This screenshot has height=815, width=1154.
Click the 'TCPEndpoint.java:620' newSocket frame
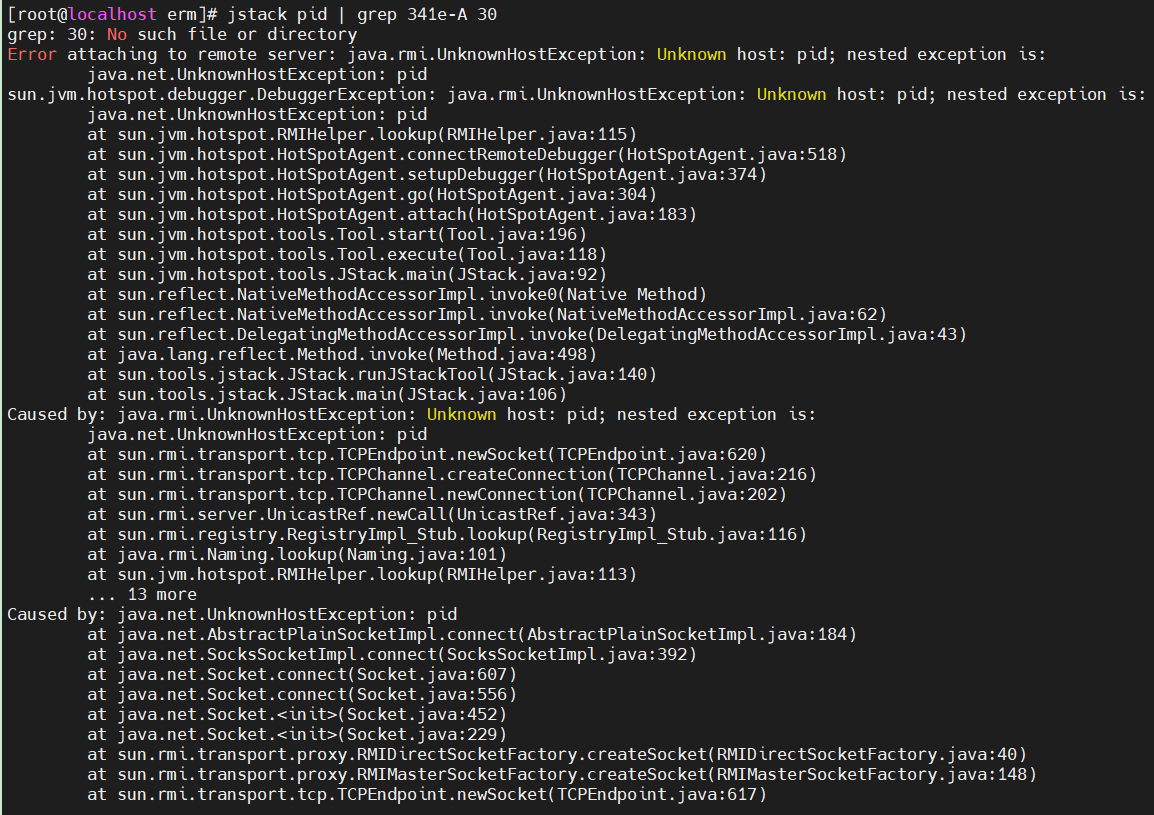click(x=428, y=454)
